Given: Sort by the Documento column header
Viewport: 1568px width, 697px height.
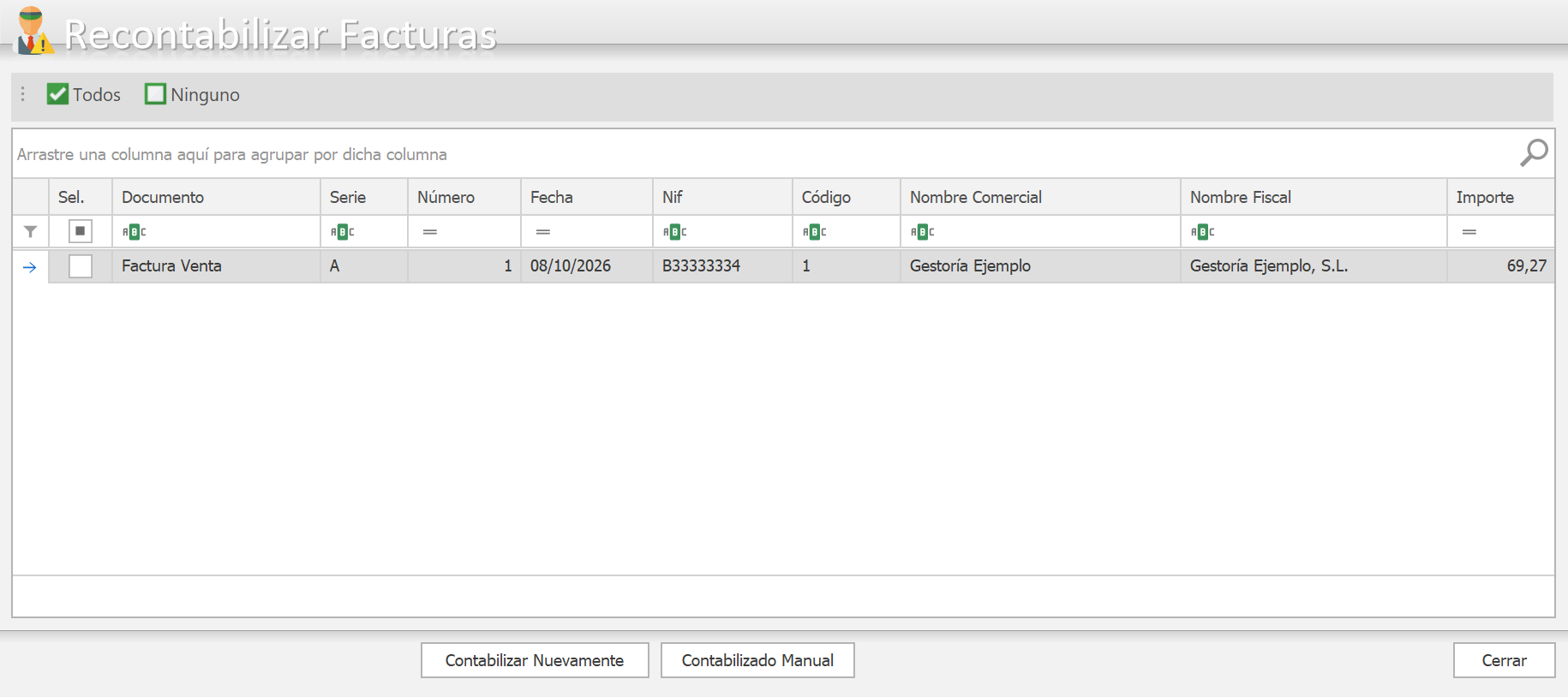Looking at the screenshot, I should [216, 197].
